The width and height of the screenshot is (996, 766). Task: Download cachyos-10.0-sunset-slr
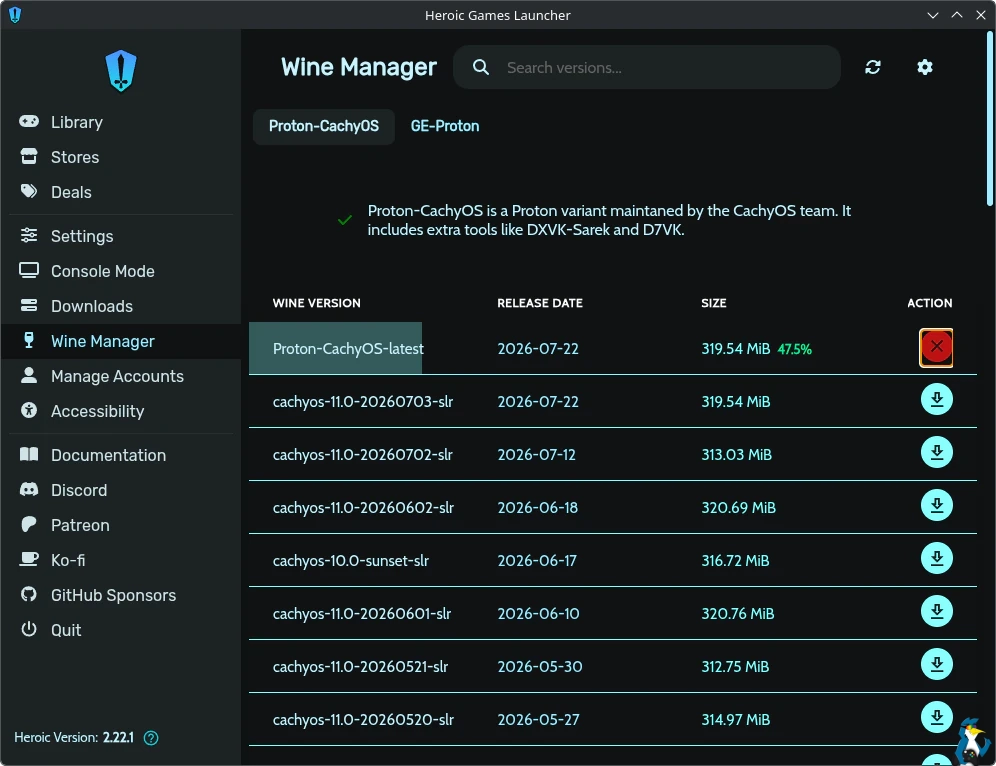(x=936, y=558)
